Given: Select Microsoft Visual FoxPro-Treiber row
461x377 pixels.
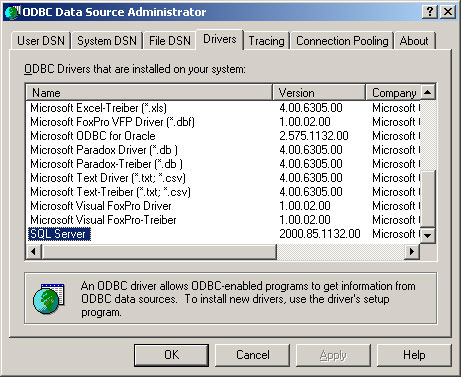Looking at the screenshot, I should point(103,220).
